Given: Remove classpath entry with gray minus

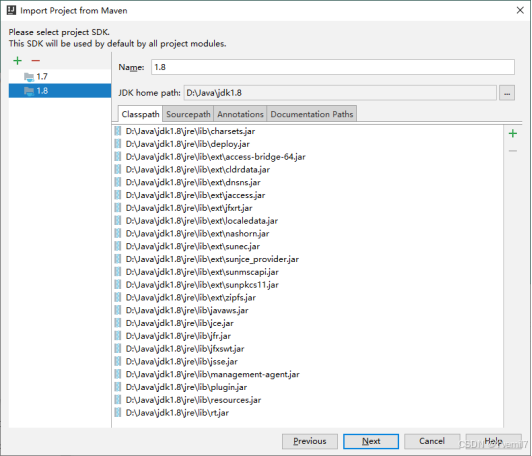Looking at the screenshot, I should (513, 151).
